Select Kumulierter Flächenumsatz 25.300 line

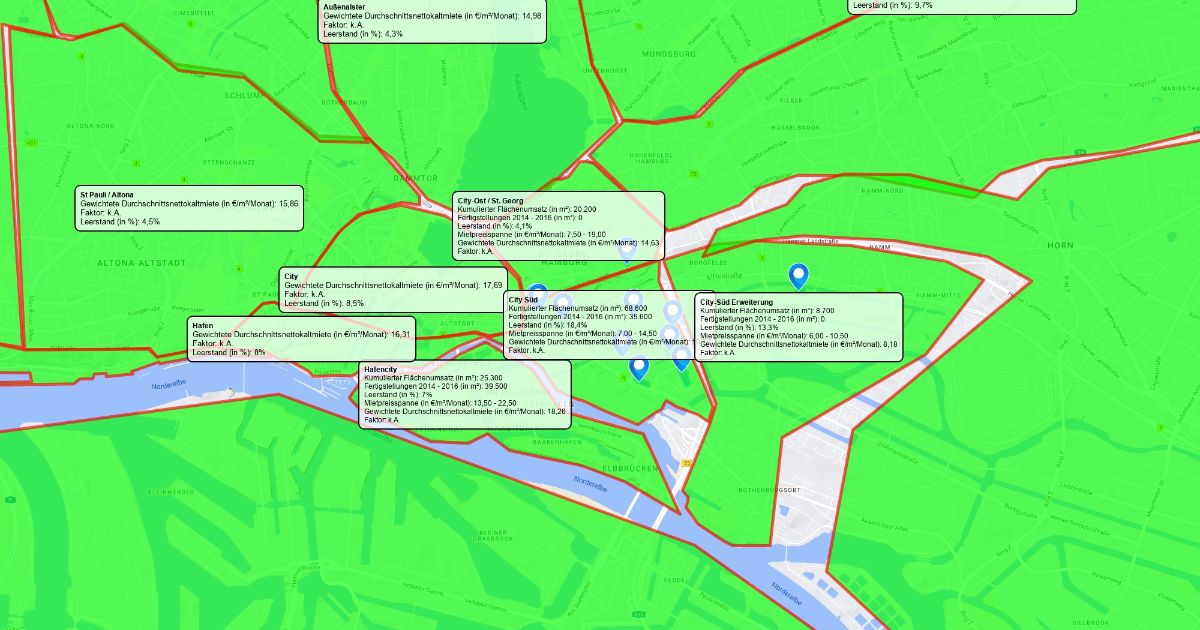click(x=434, y=378)
